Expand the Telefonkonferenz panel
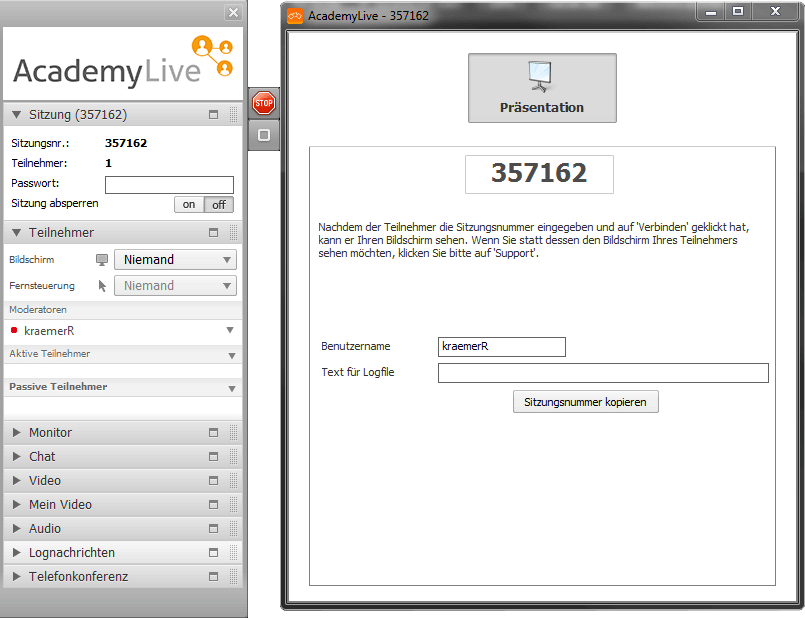Viewport: 805px width, 618px height. [x=16, y=576]
